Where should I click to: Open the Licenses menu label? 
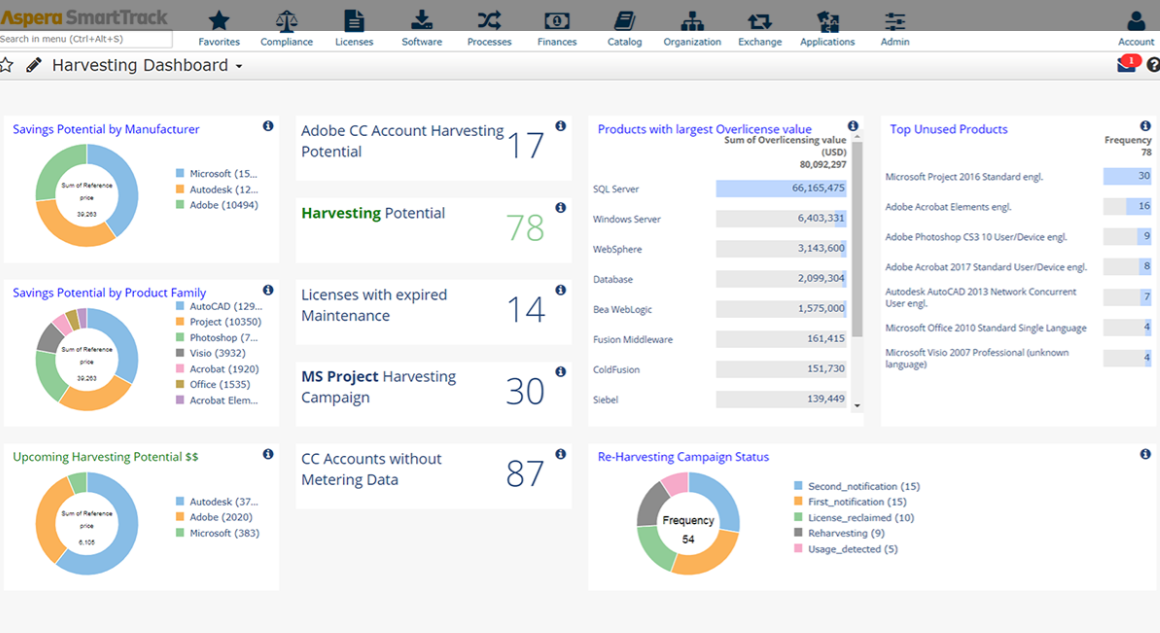[354, 42]
